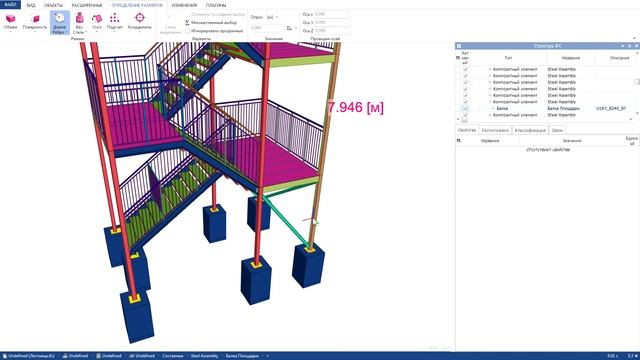The image size is (640, 360).
Task: Select the Поверхность surface measurement tool
Action: [x=35, y=22]
